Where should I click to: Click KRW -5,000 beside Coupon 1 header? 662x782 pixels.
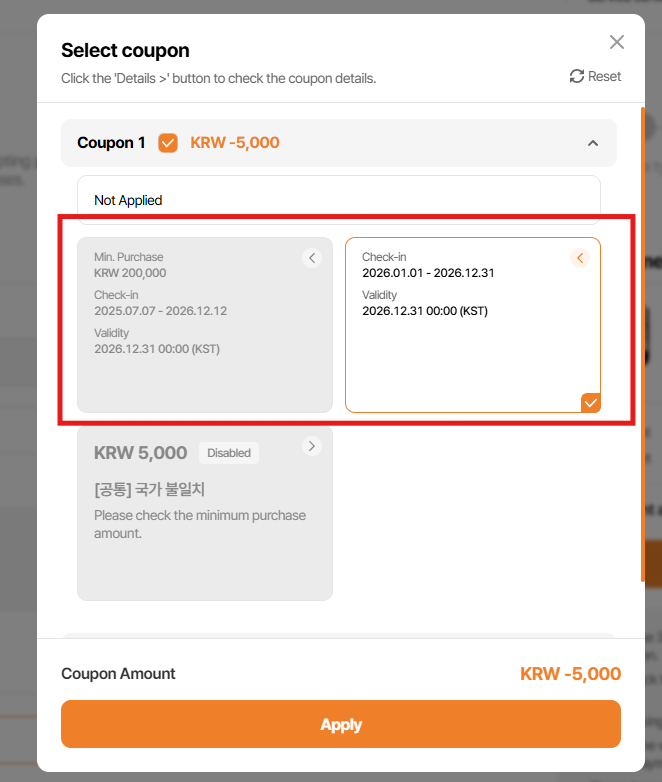(x=235, y=143)
